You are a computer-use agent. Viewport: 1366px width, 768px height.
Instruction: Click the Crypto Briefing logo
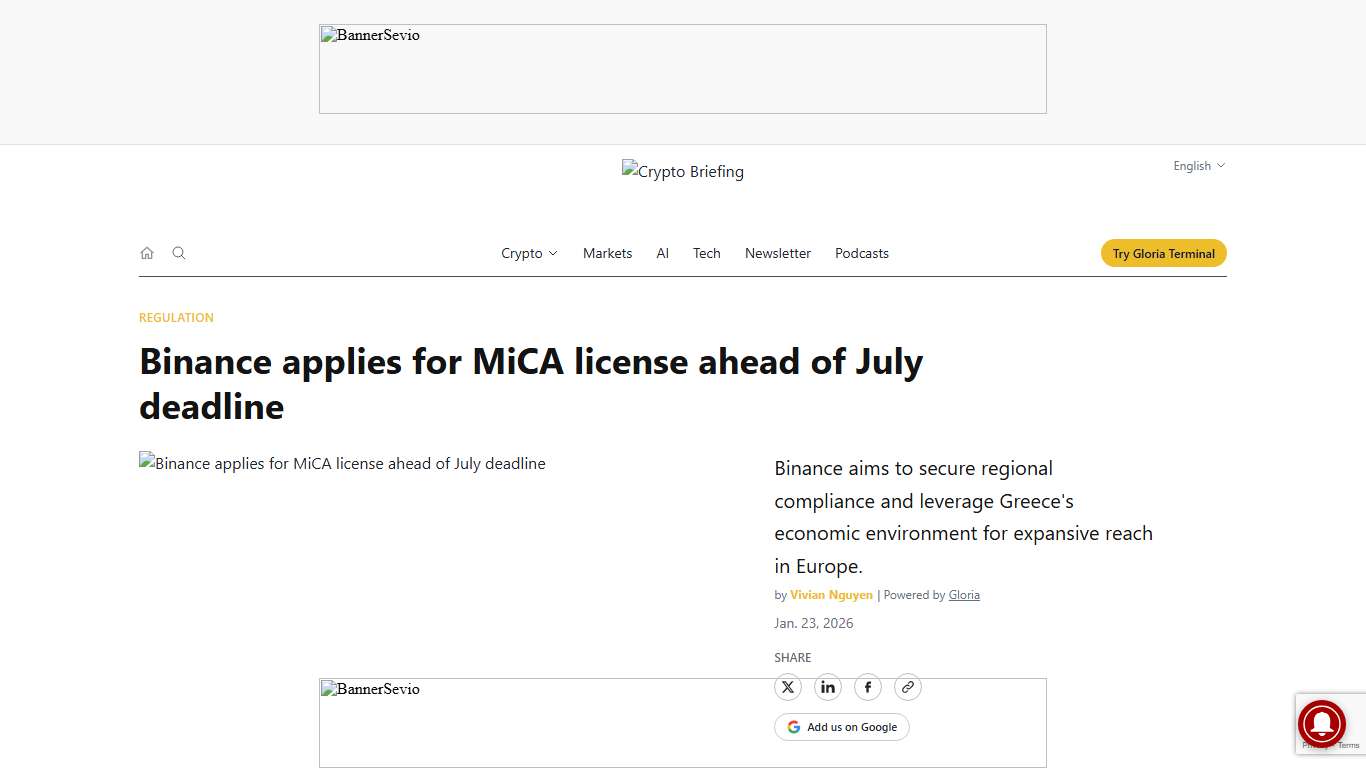683,171
